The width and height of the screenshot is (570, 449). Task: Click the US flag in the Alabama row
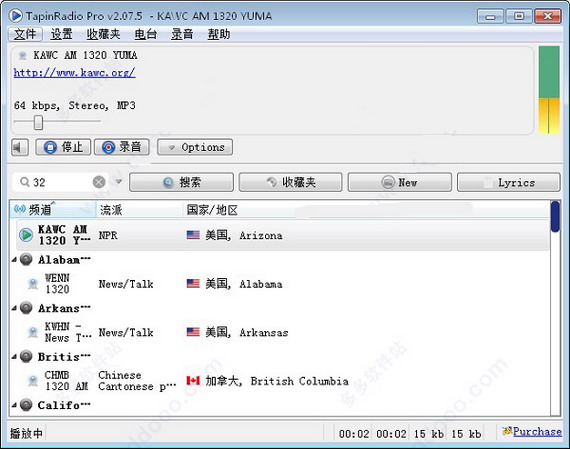[193, 284]
